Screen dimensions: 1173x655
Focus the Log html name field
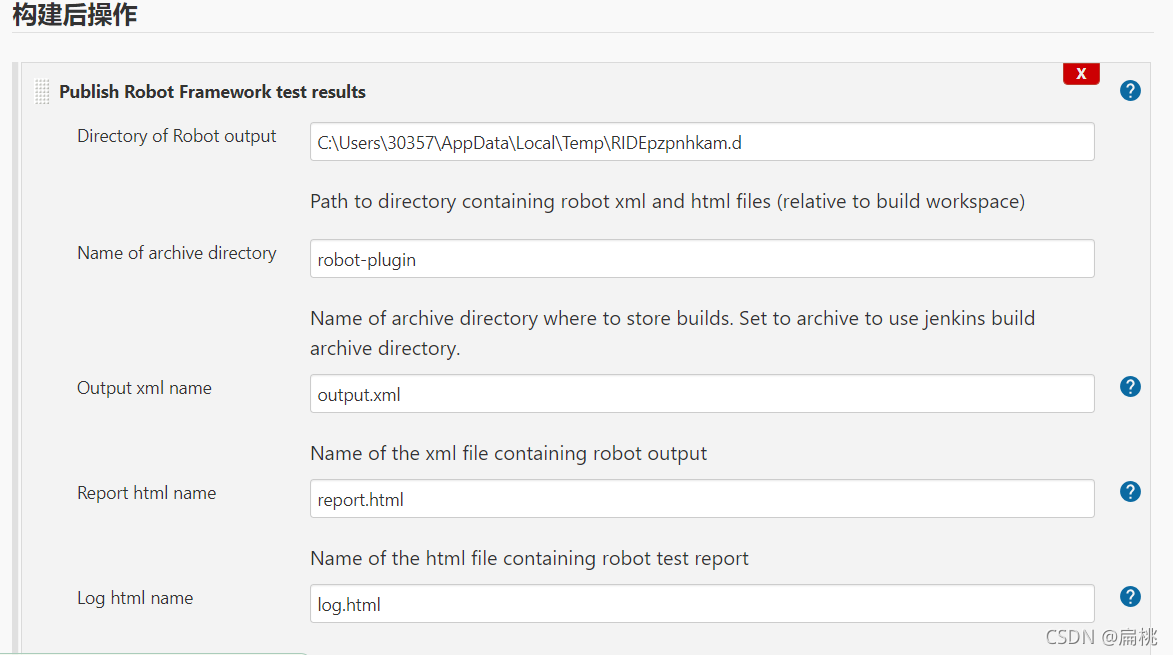(702, 604)
